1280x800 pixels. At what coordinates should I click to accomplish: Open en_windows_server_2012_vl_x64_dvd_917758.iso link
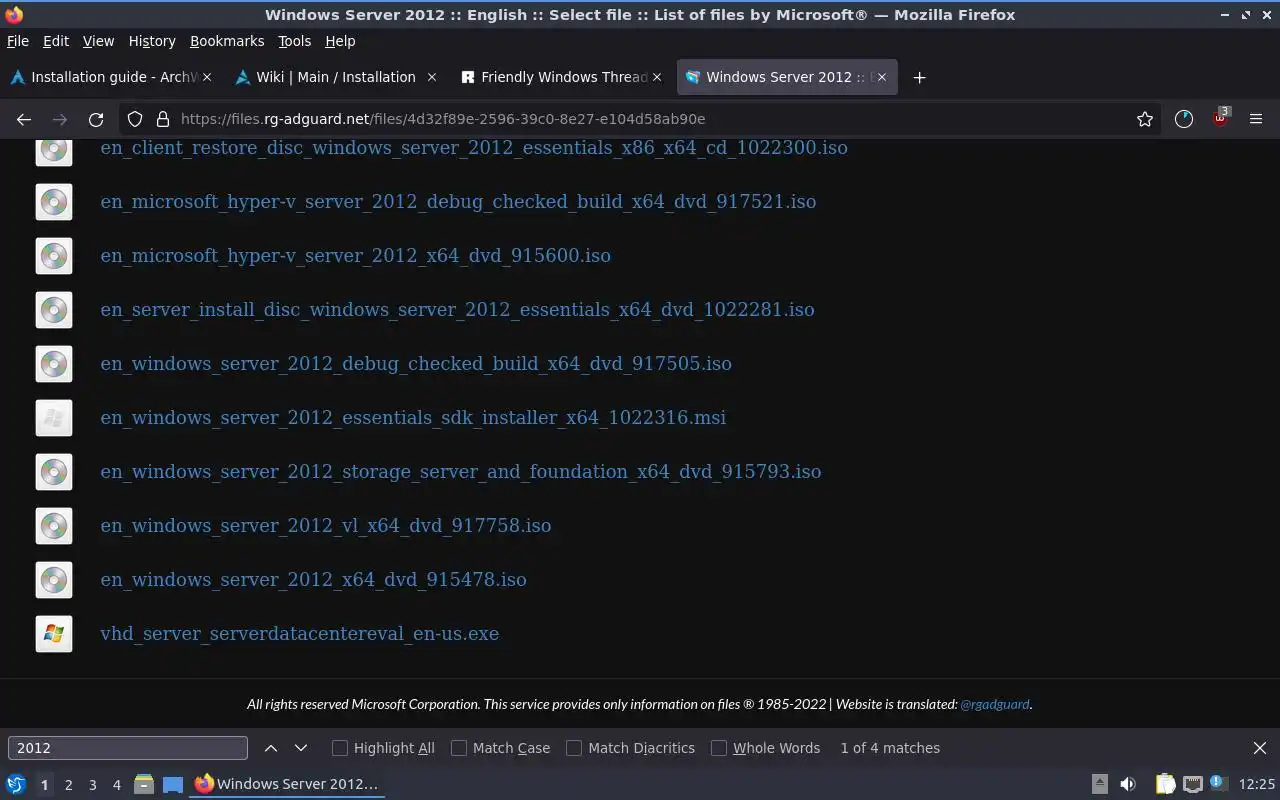pos(325,526)
